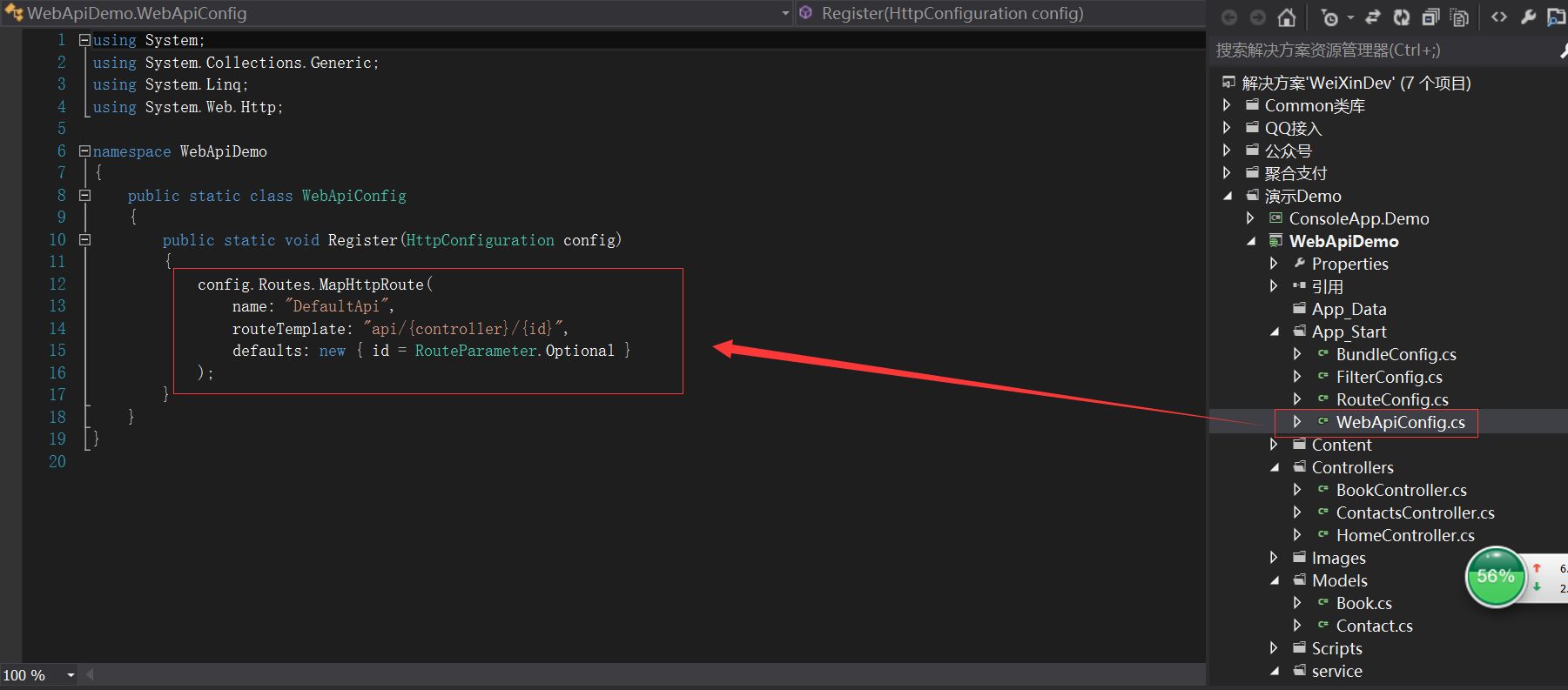Collapse the using directives block at line 1
This screenshot has width=1568, height=690.
(84, 40)
